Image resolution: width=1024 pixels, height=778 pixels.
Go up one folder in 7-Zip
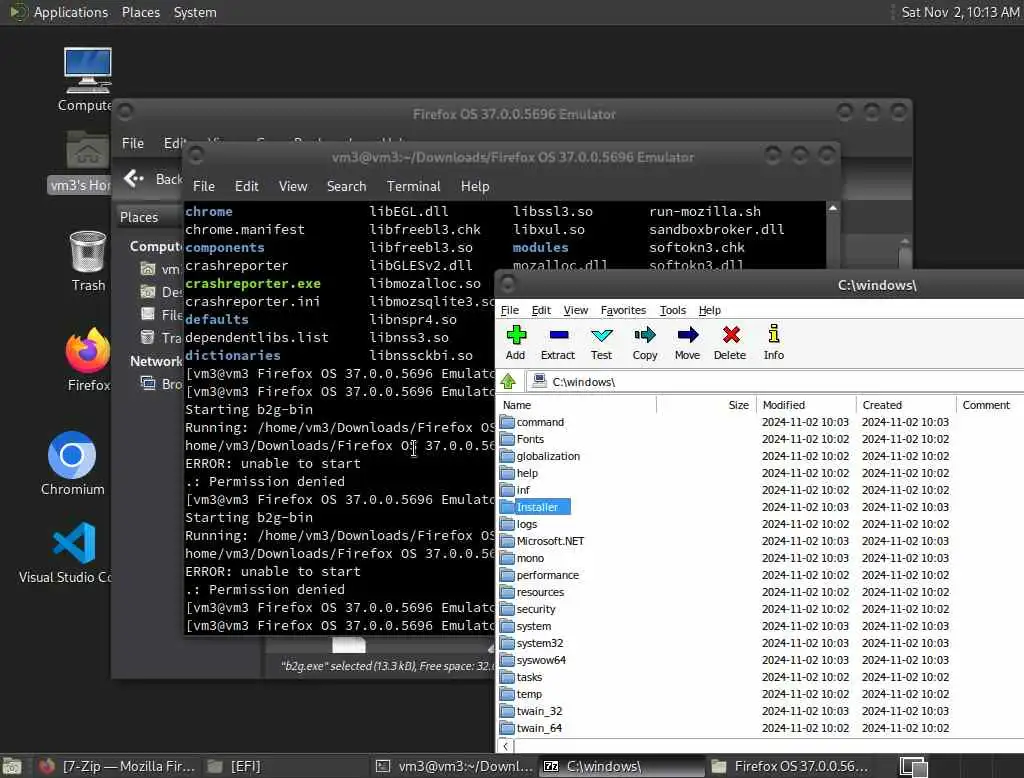(509, 381)
